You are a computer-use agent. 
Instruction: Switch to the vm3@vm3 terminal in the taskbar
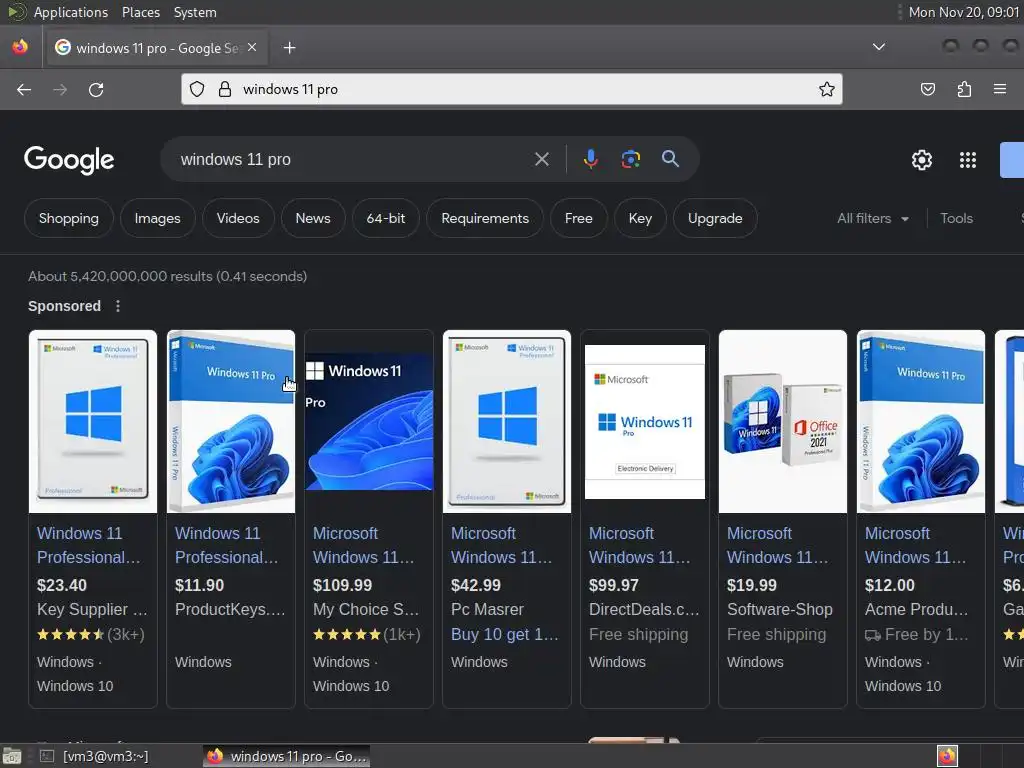(x=95, y=756)
